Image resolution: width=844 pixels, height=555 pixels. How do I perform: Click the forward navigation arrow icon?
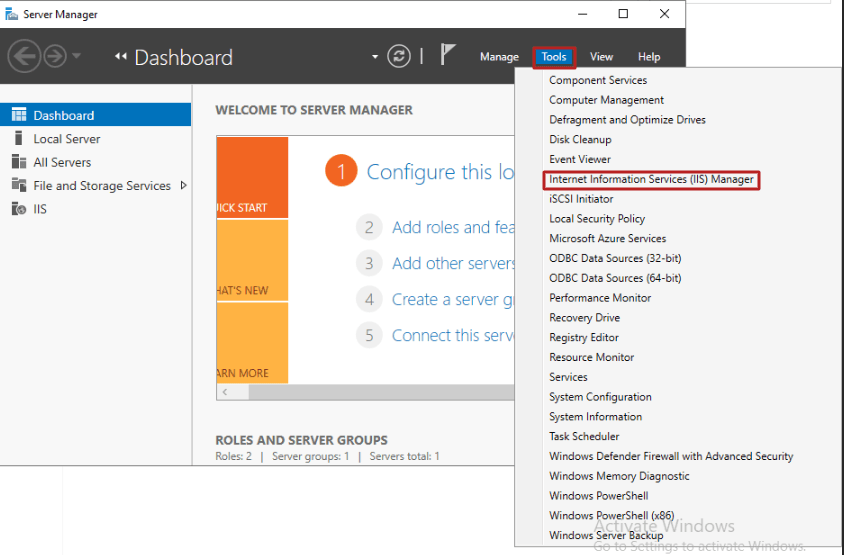click(x=55, y=56)
